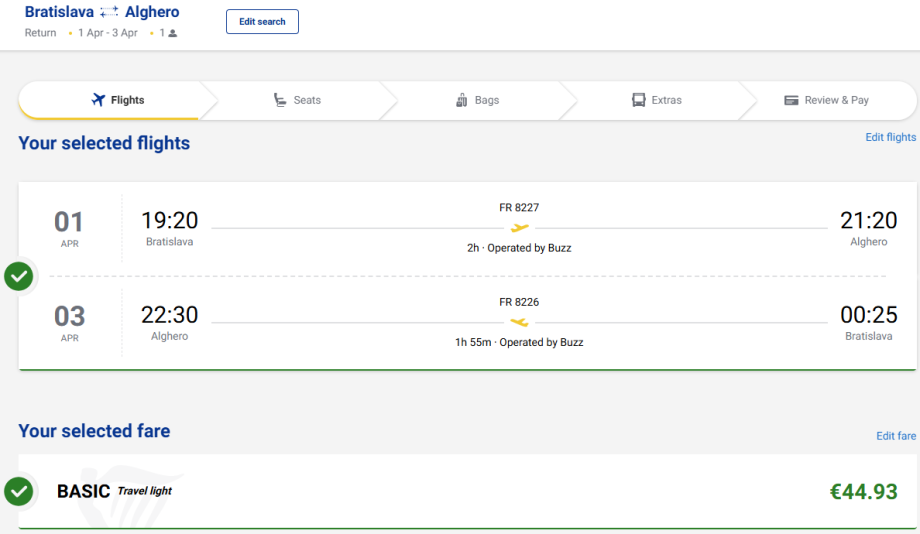Click the 03 APR return date
This screenshot has width=920, height=534.
[69, 320]
